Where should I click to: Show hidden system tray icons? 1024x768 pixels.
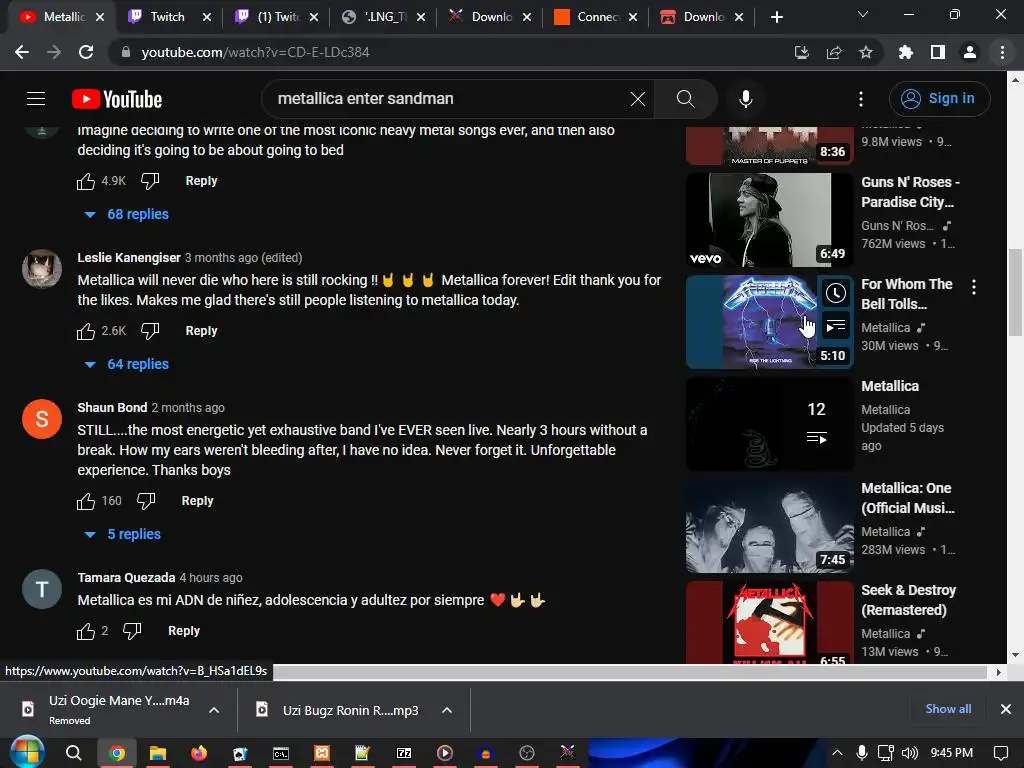(x=837, y=753)
